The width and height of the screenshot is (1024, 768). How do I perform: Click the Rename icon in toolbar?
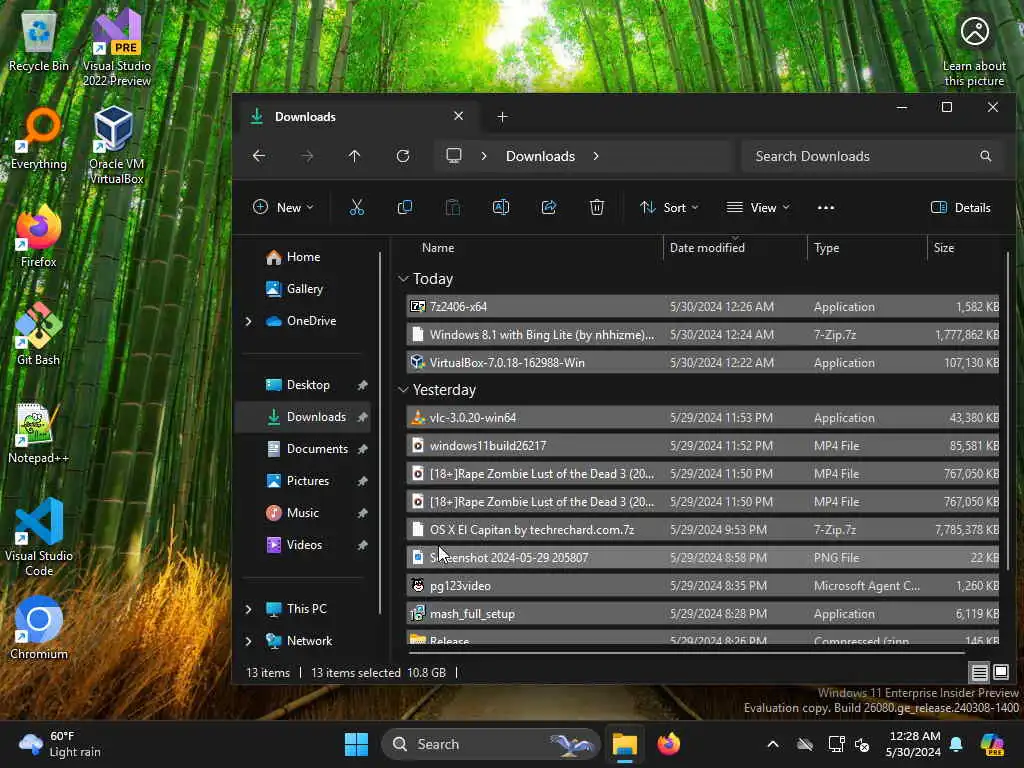[x=501, y=208]
